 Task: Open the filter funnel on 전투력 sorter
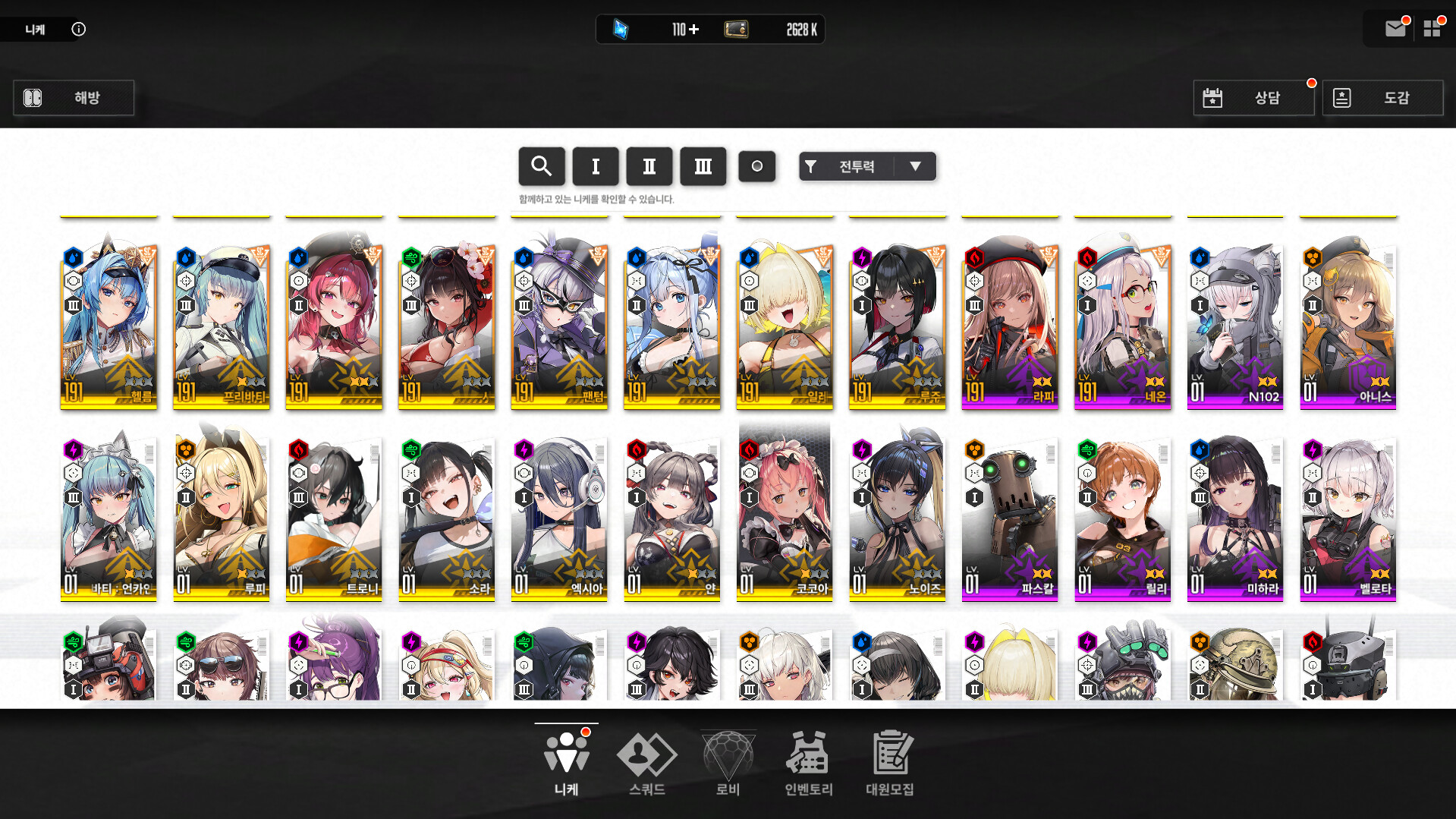810,166
